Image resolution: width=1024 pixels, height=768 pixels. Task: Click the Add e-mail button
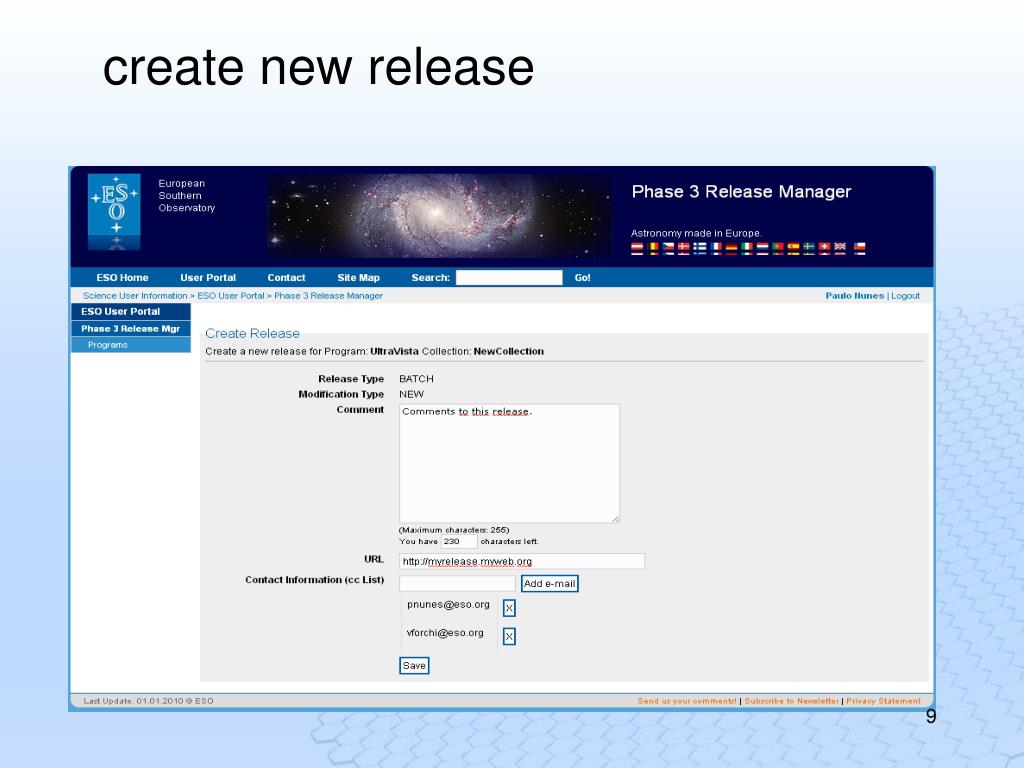(x=550, y=583)
